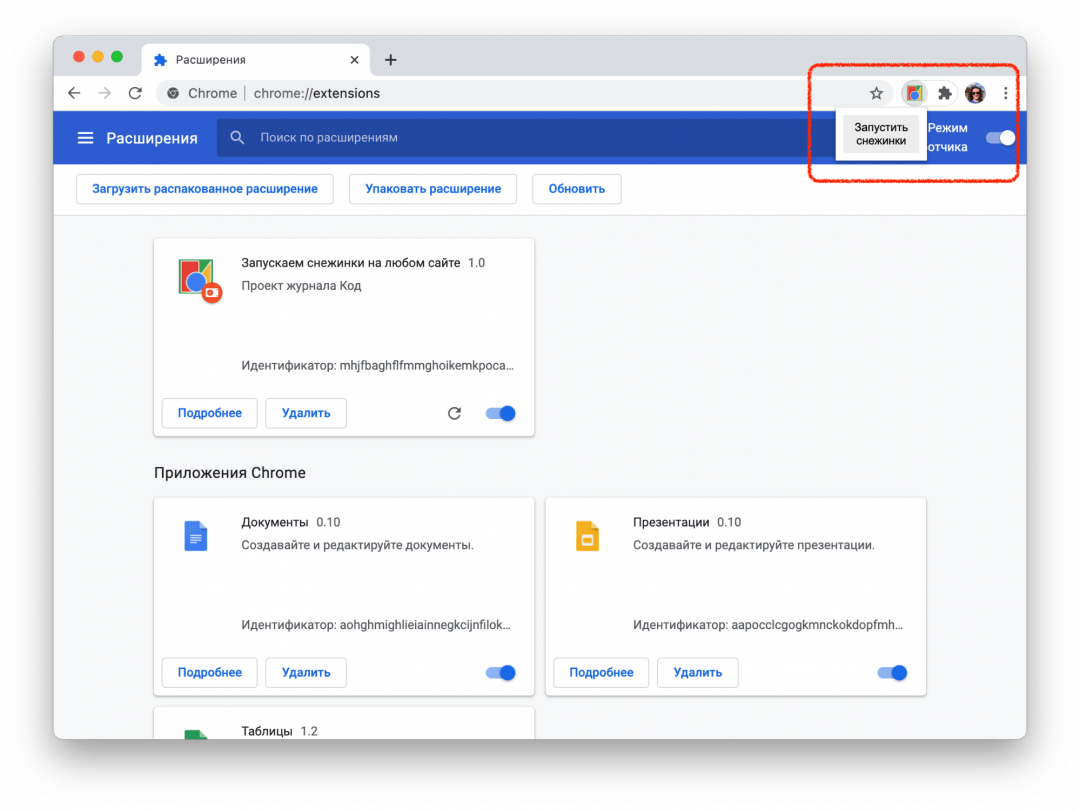Click Загрузить распакованное расширение button

pyautogui.click(x=205, y=189)
